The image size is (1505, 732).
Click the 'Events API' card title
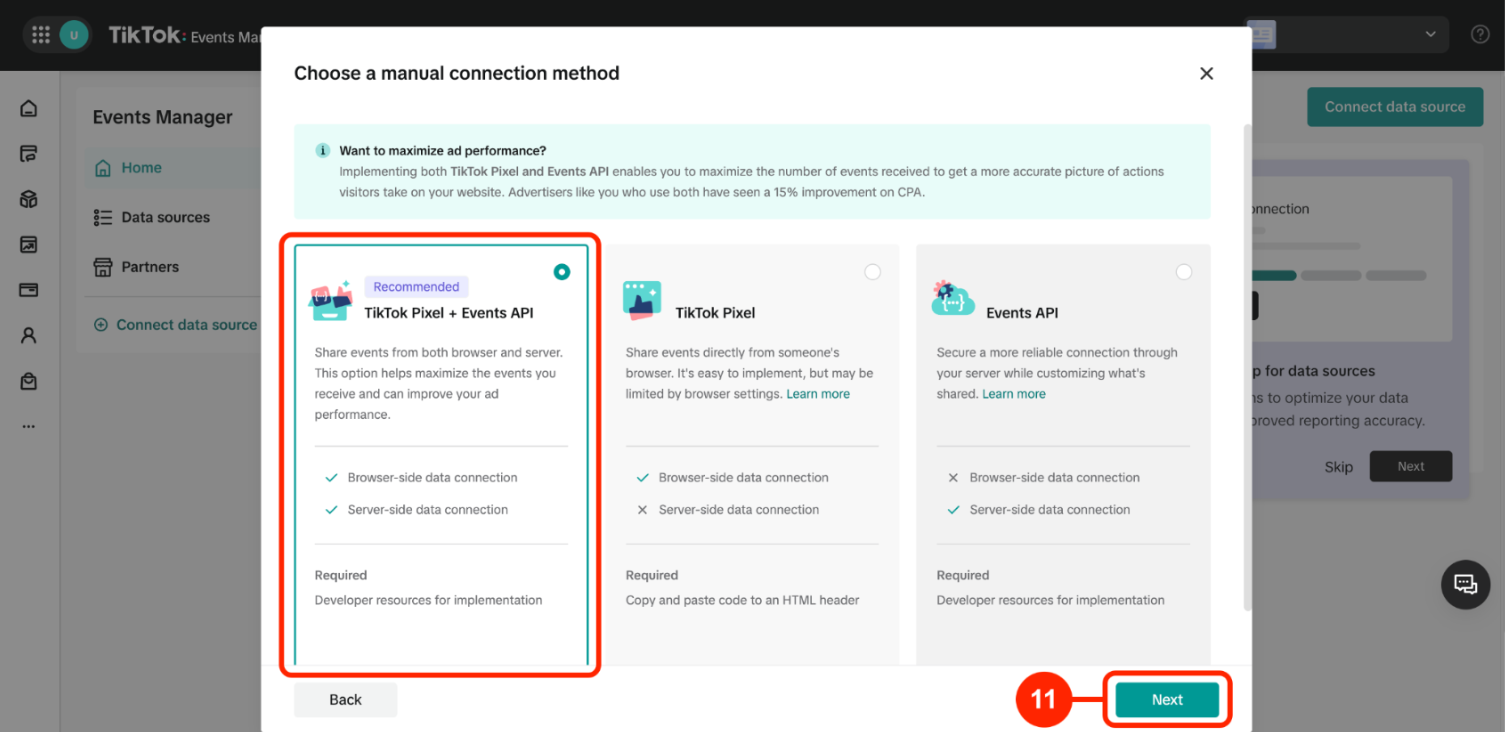1022,313
